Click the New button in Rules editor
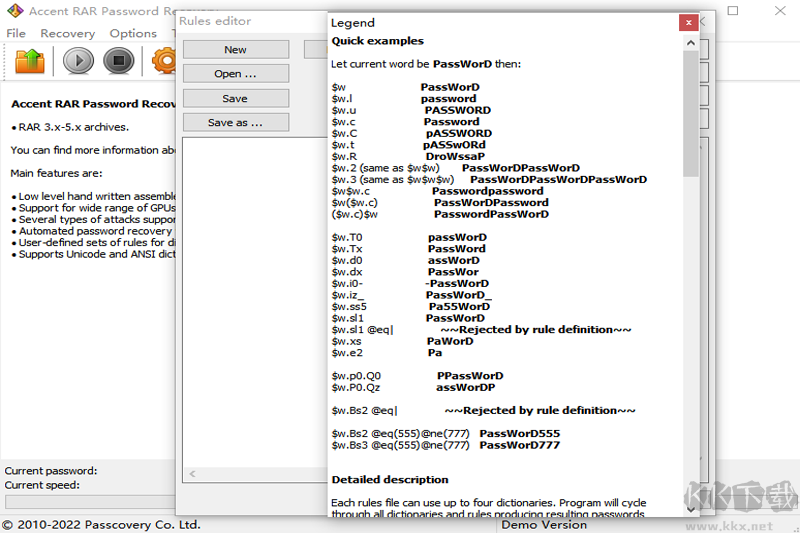Image resolution: width=800 pixels, height=533 pixels. tap(235, 49)
